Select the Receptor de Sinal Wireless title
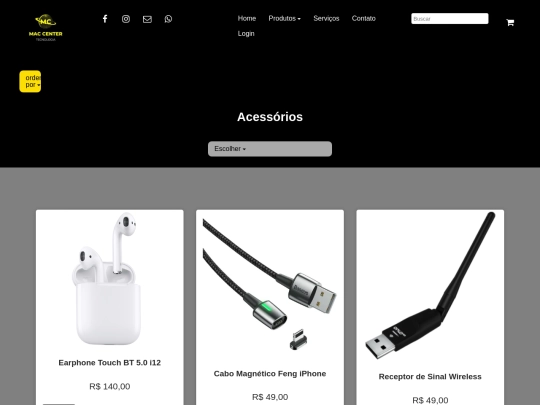Image resolution: width=540 pixels, height=405 pixels. click(430, 376)
